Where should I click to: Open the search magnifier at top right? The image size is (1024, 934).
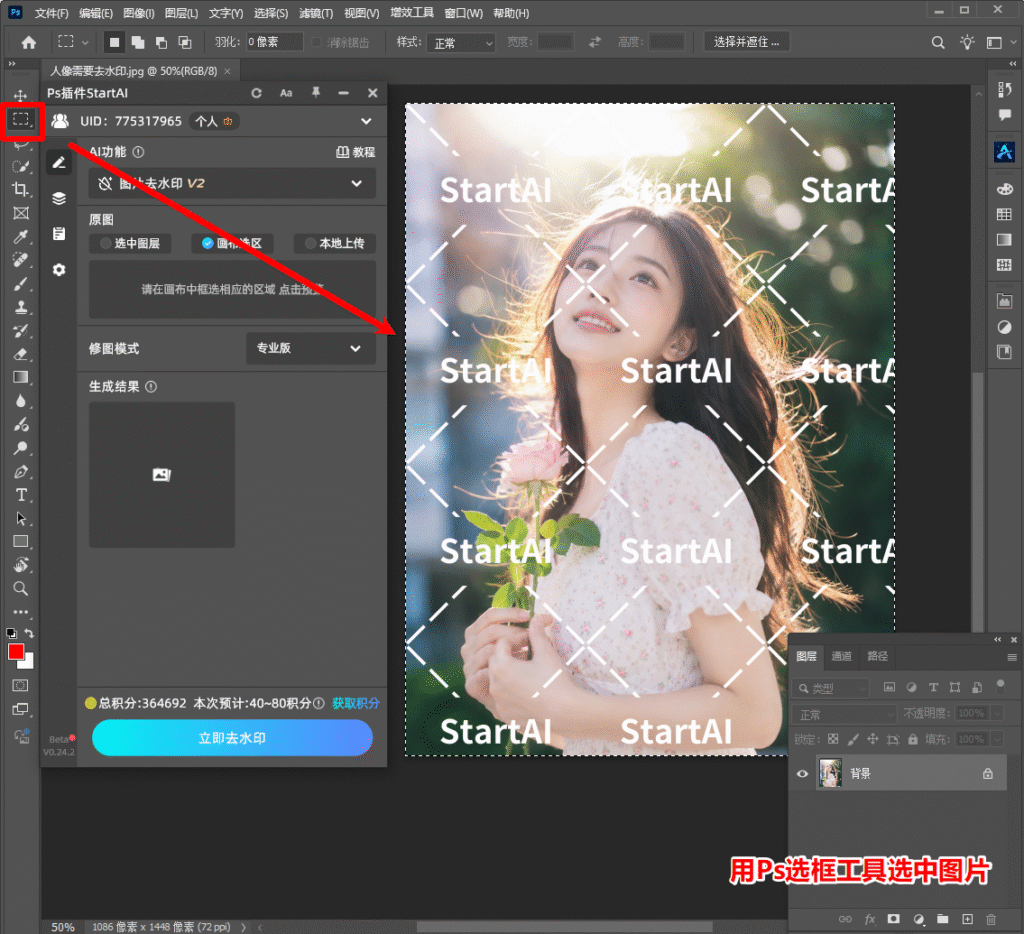938,42
